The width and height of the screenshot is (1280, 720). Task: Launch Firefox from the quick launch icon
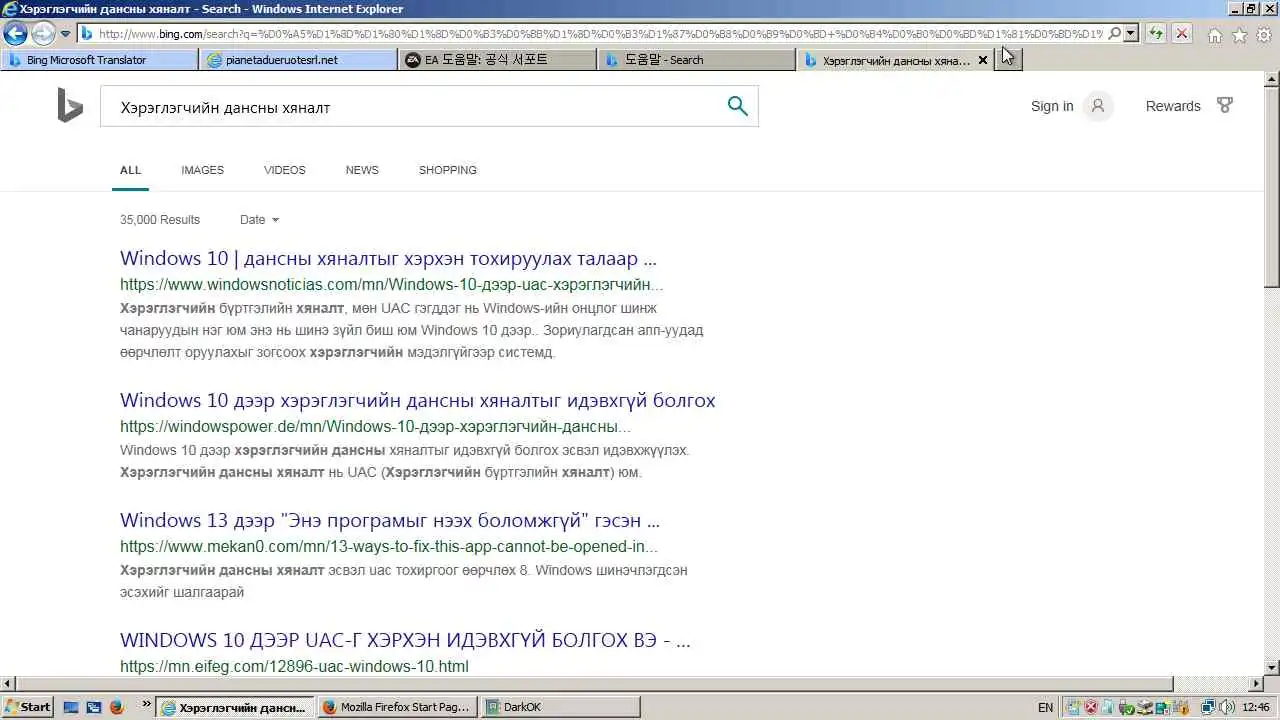click(x=116, y=707)
